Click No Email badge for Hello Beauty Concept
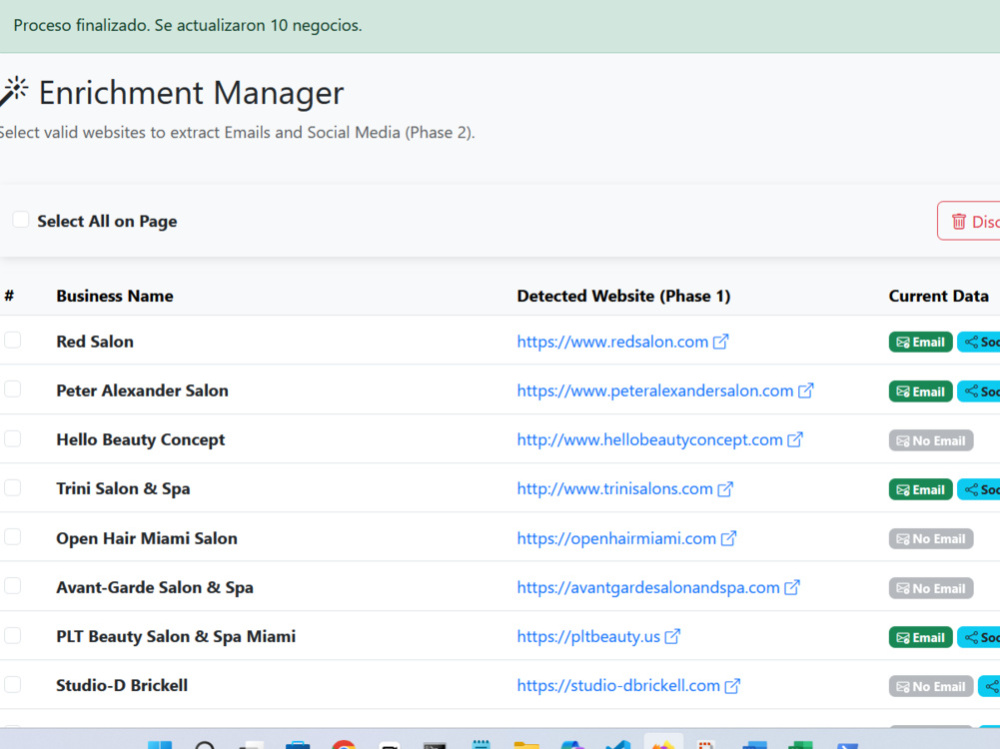 [930, 440]
